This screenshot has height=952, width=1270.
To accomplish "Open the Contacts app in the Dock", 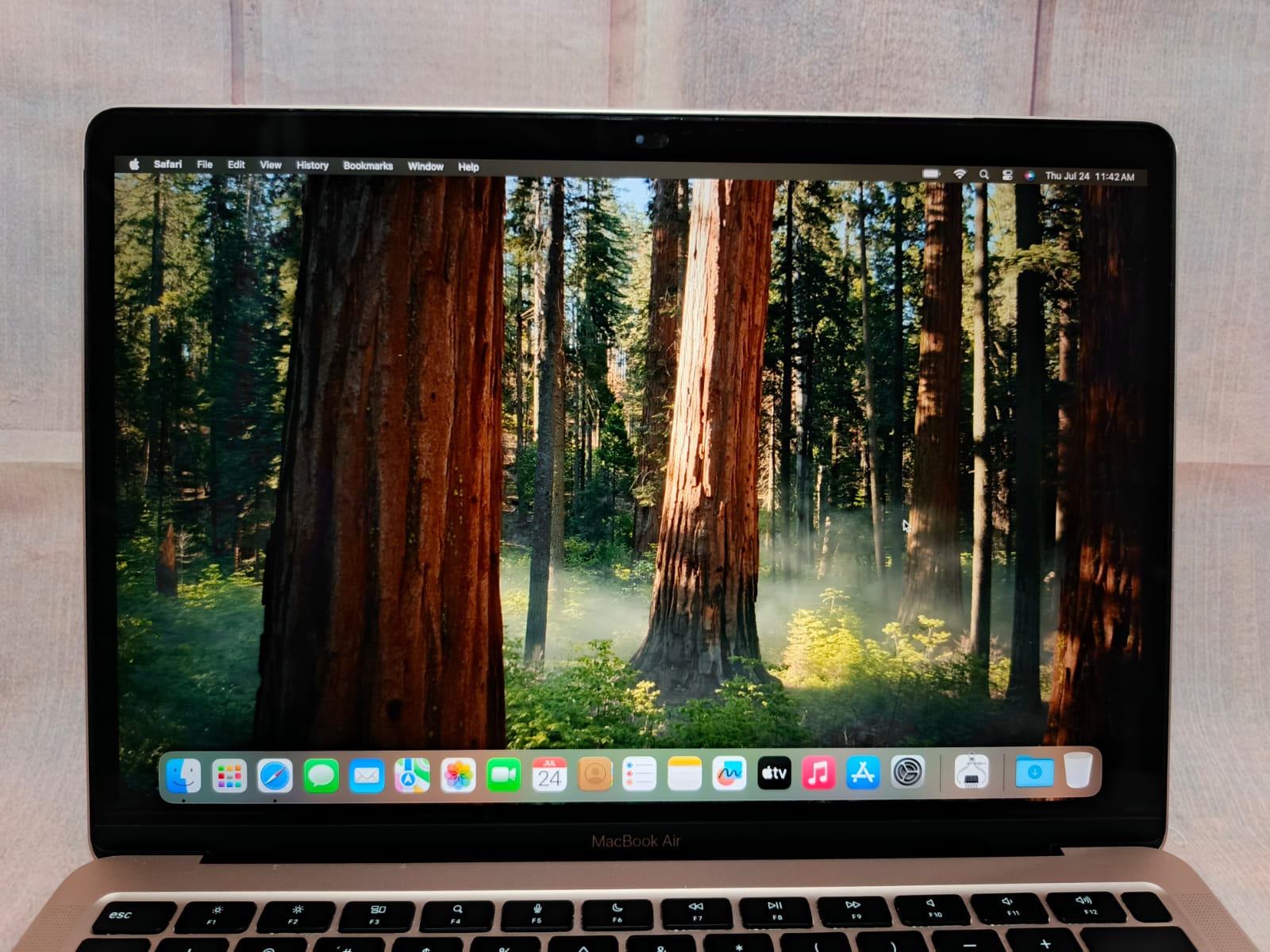I will coord(595,774).
